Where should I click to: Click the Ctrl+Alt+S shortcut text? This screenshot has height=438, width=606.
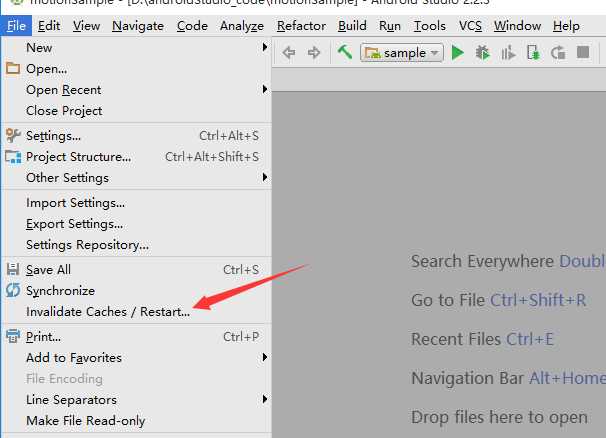(229, 136)
